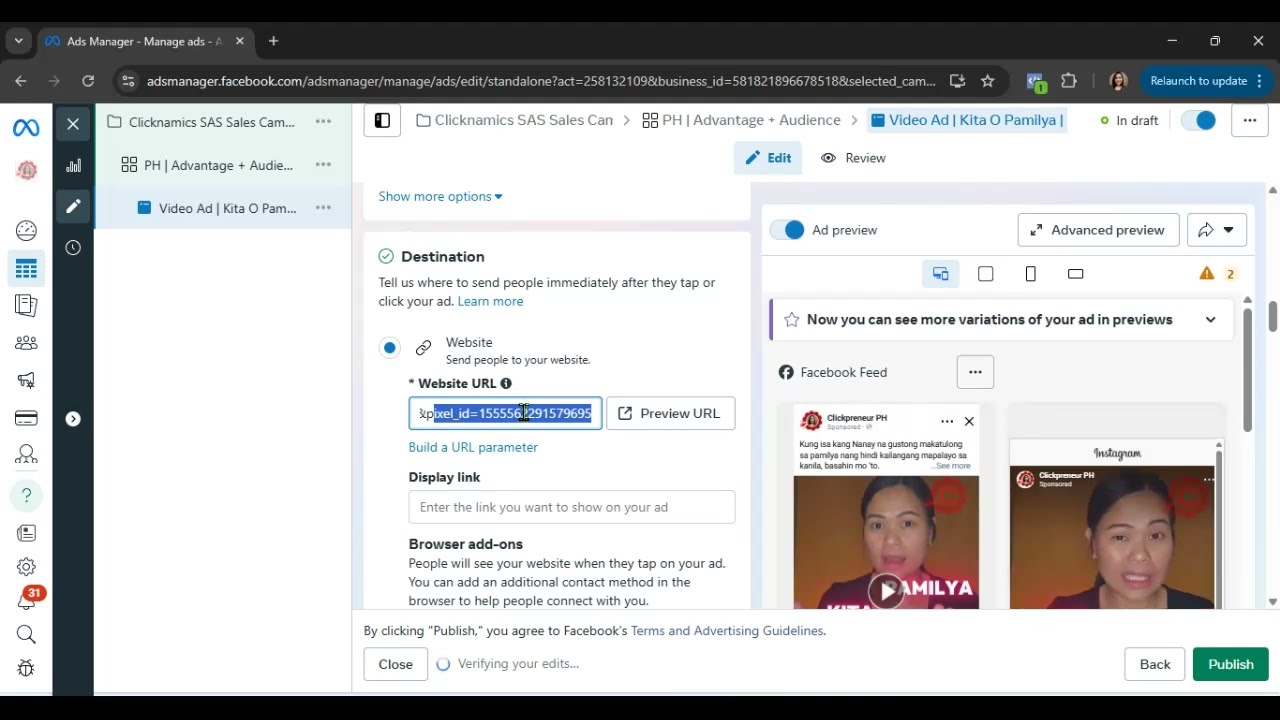The width and height of the screenshot is (1280, 720).
Task: Open notifications bell with 31 badge
Action: [x=27, y=600]
